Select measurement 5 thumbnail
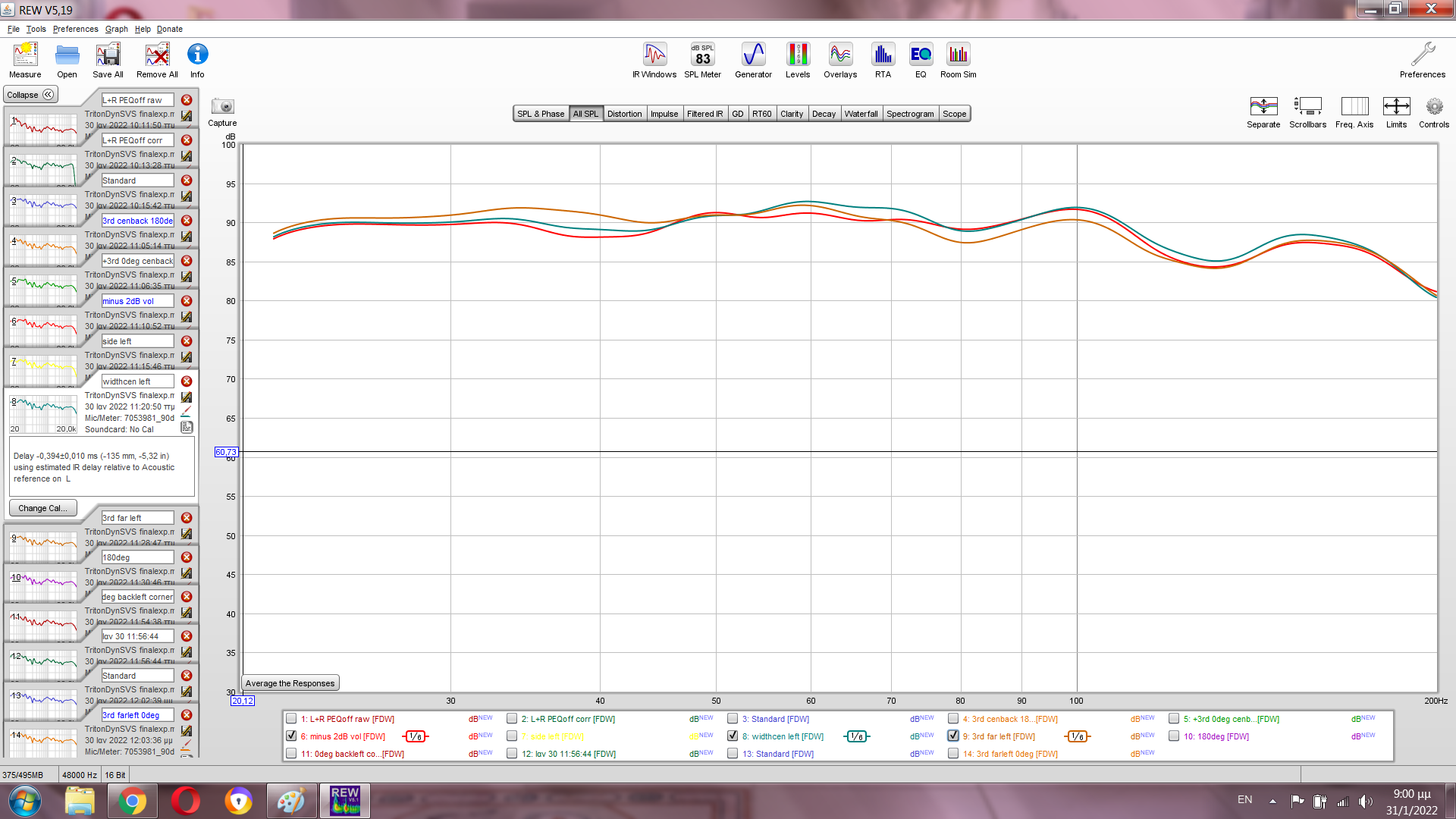 tap(43, 290)
